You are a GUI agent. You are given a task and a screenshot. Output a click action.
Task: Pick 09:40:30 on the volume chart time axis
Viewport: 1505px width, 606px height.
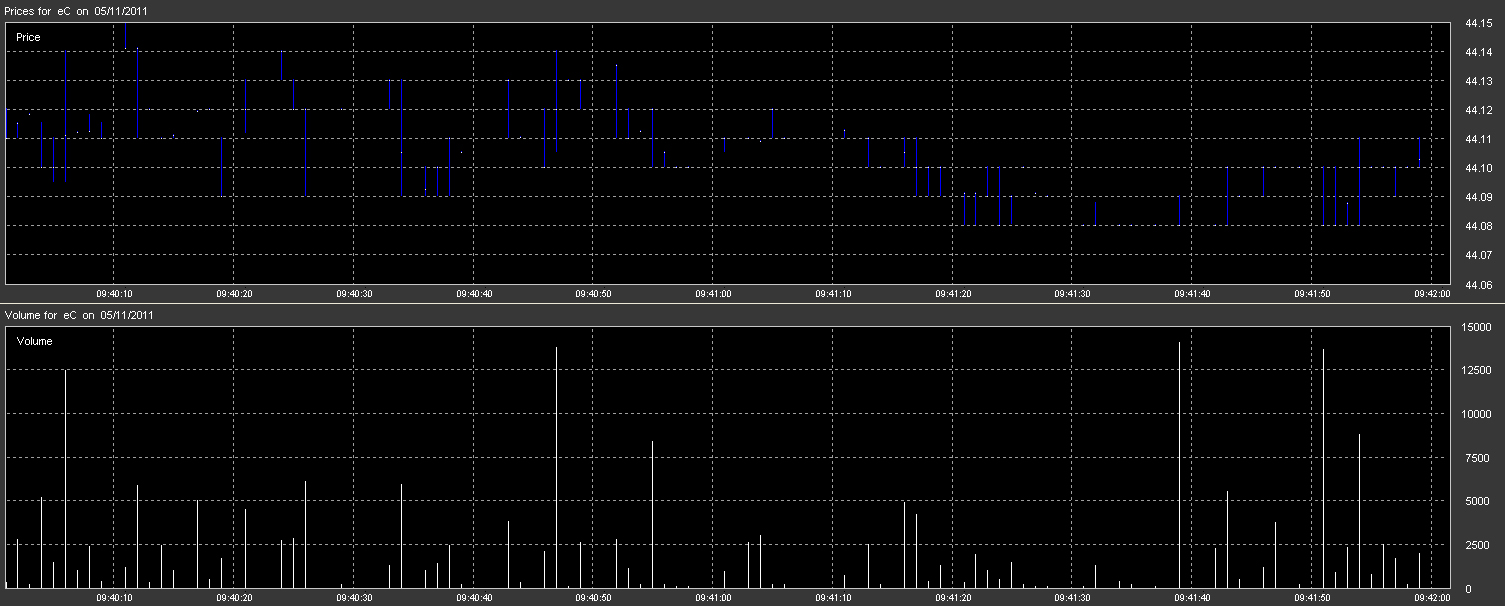click(x=354, y=598)
